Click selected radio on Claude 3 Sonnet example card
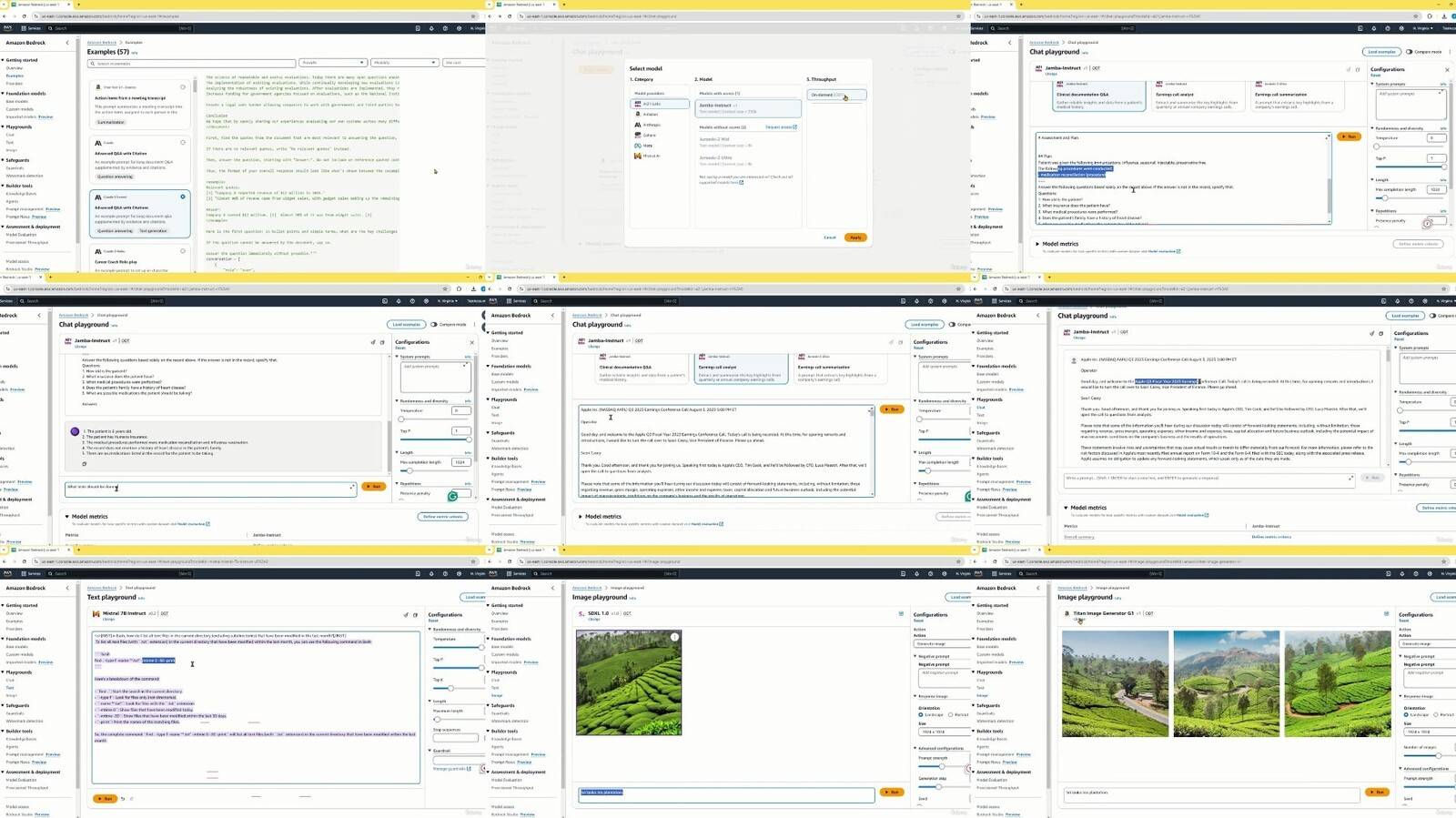 [183, 197]
